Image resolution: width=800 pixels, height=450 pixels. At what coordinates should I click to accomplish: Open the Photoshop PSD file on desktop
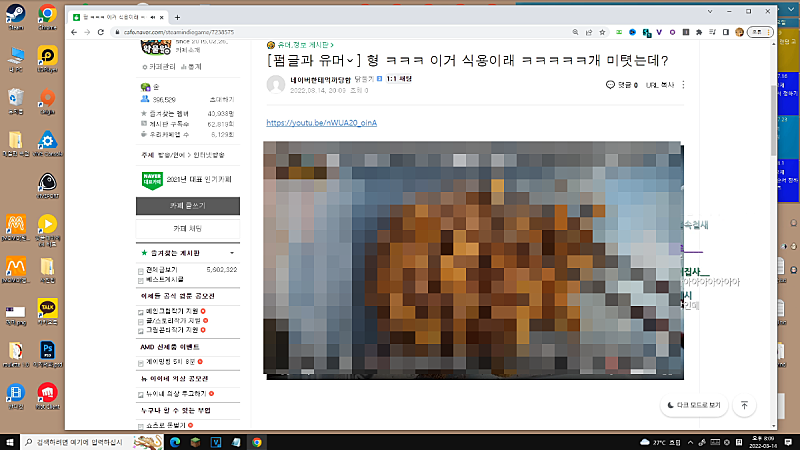coord(47,354)
